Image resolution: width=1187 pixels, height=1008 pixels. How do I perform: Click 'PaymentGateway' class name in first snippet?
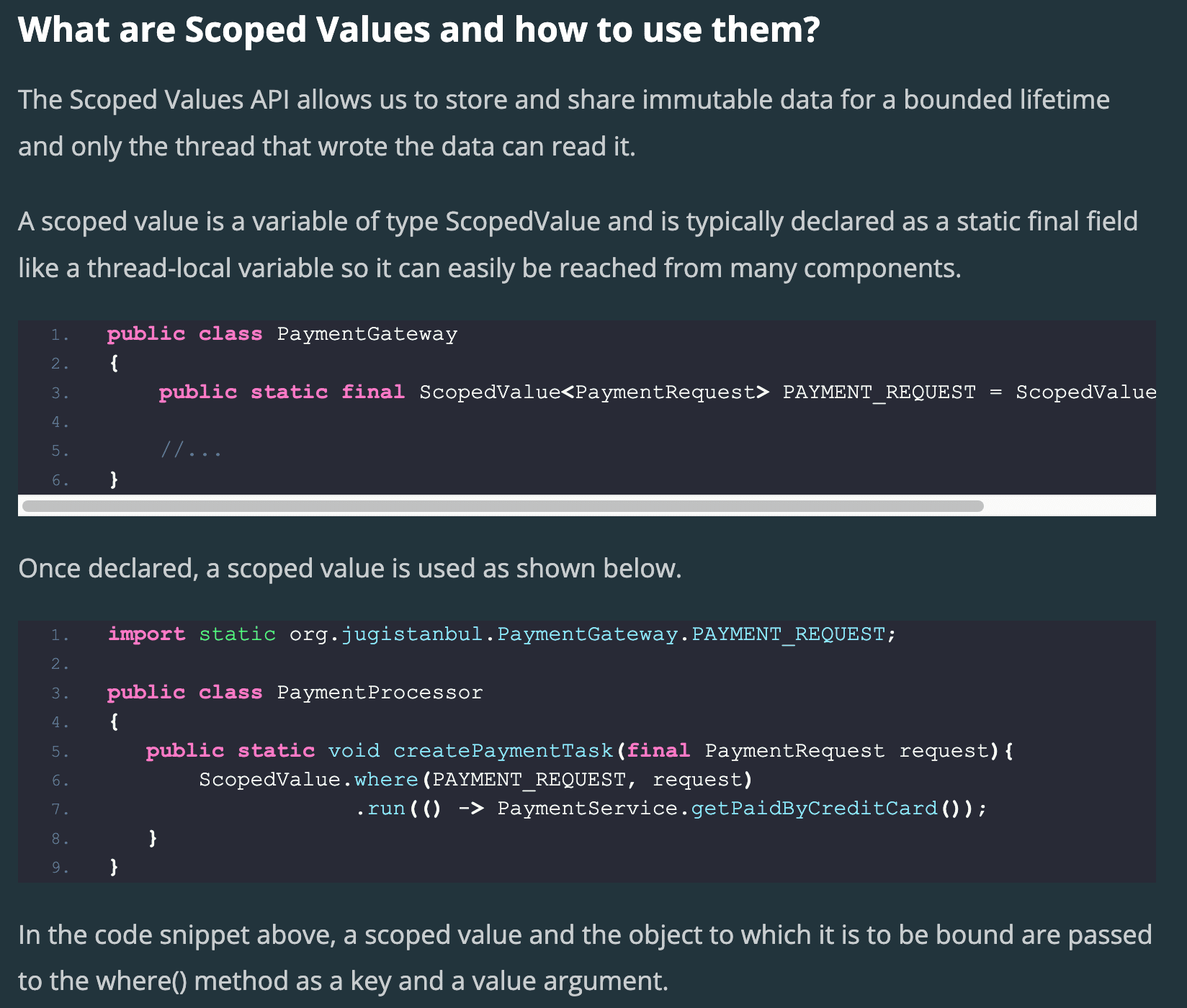[367, 334]
